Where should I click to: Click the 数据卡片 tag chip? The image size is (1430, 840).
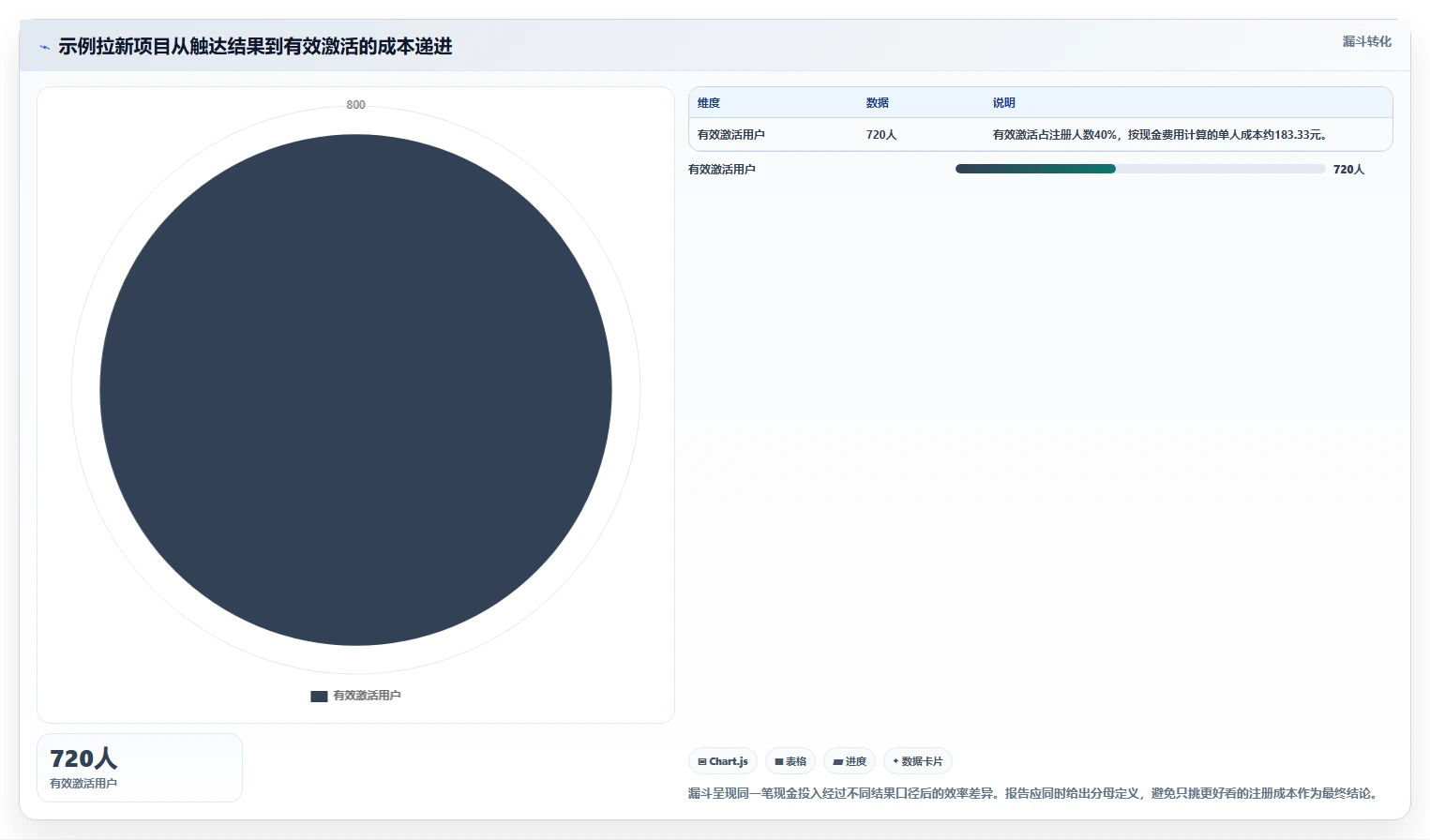tap(918, 761)
